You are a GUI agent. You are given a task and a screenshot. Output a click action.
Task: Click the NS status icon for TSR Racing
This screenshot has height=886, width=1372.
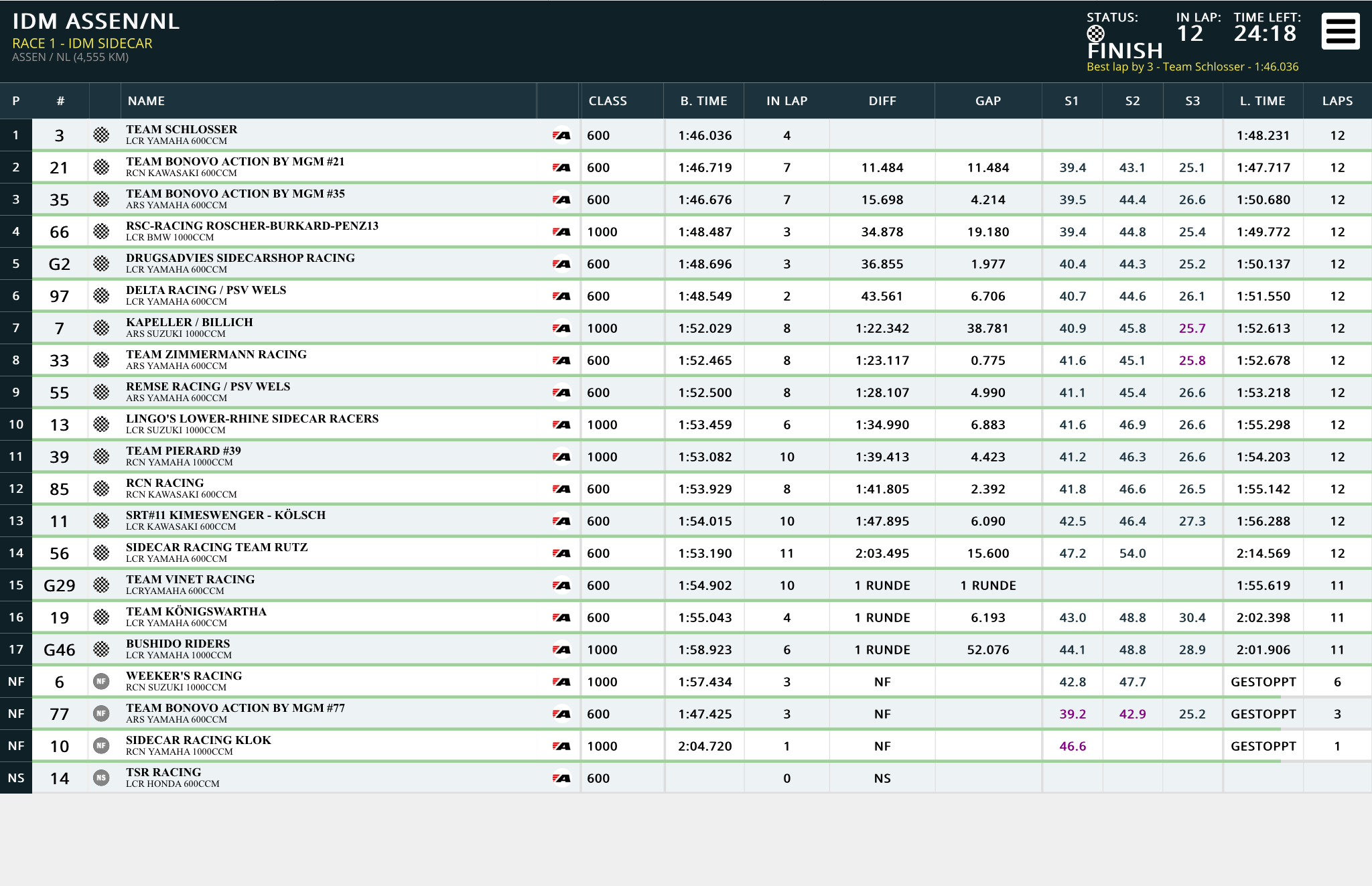pyautogui.click(x=101, y=778)
